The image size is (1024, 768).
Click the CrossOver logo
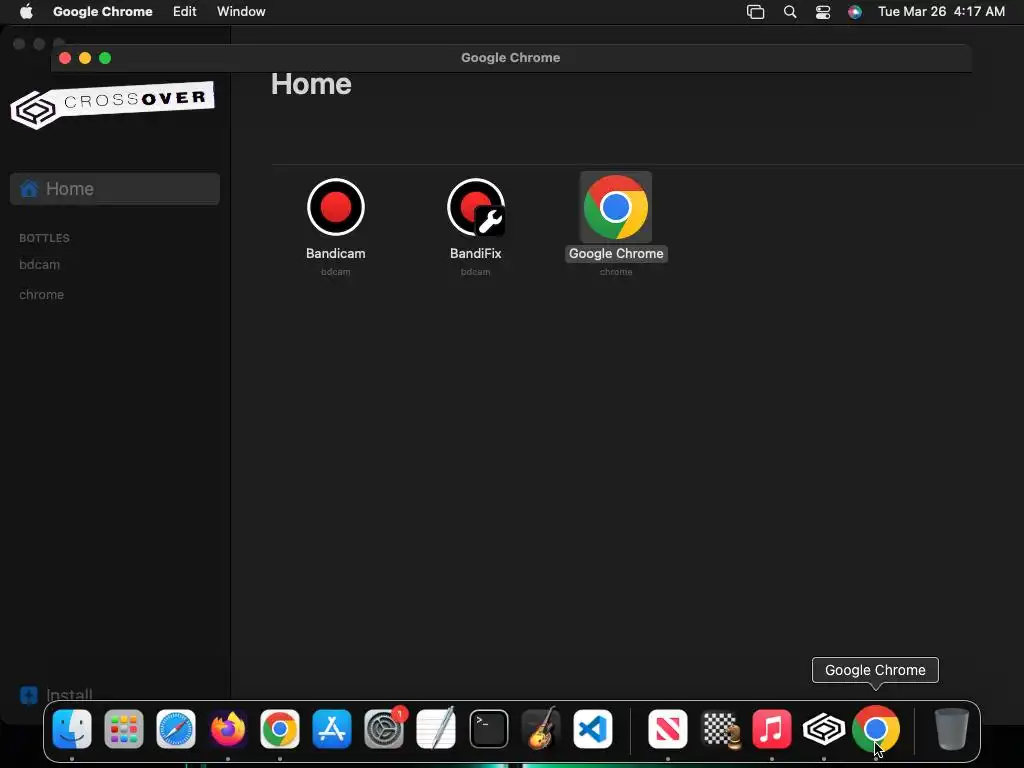click(x=112, y=104)
